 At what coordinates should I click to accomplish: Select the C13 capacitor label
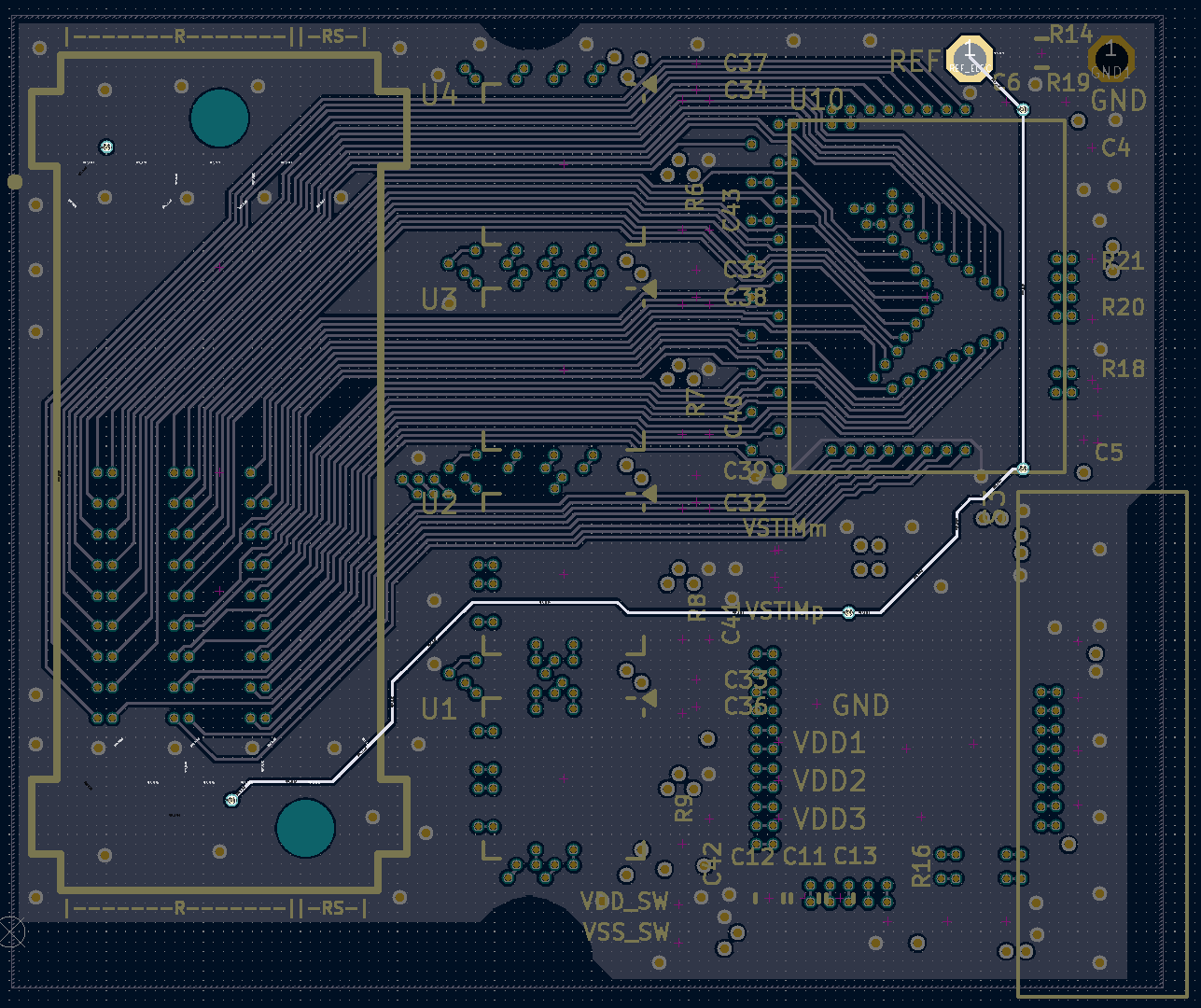(855, 856)
